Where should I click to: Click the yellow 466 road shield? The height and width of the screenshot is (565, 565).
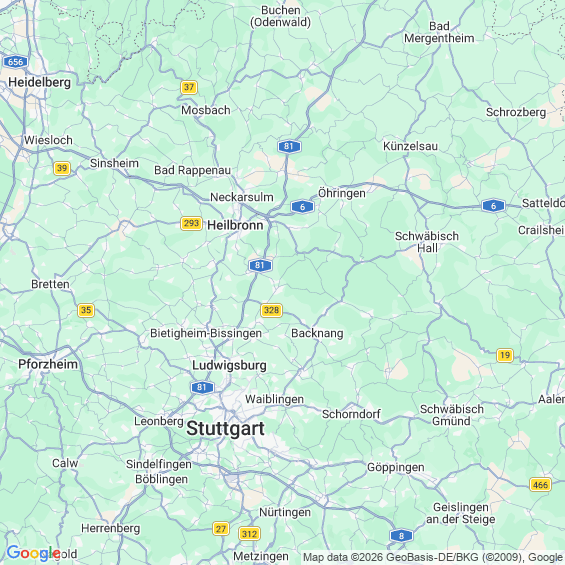coord(540,485)
